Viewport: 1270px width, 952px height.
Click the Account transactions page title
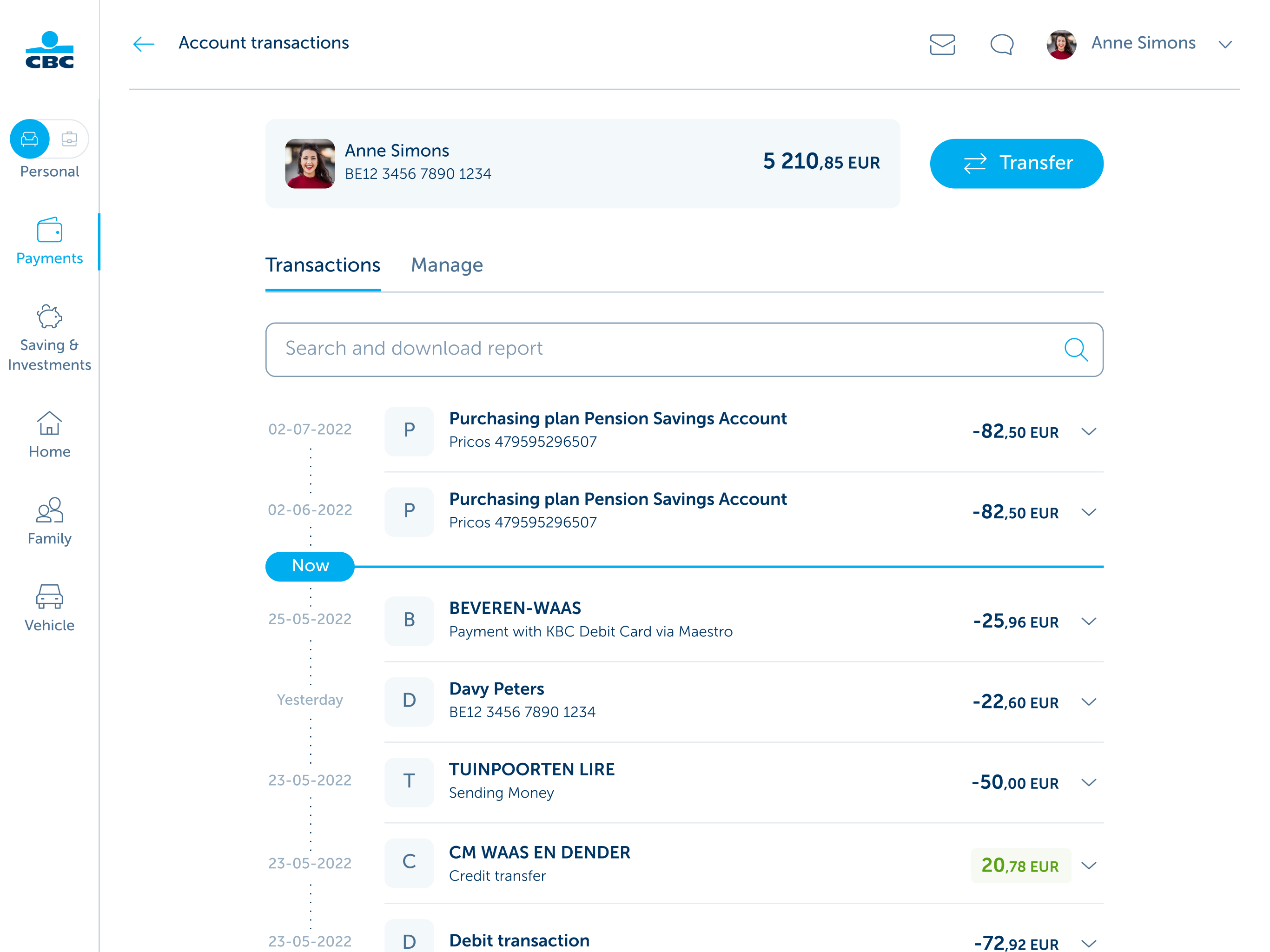click(x=264, y=43)
